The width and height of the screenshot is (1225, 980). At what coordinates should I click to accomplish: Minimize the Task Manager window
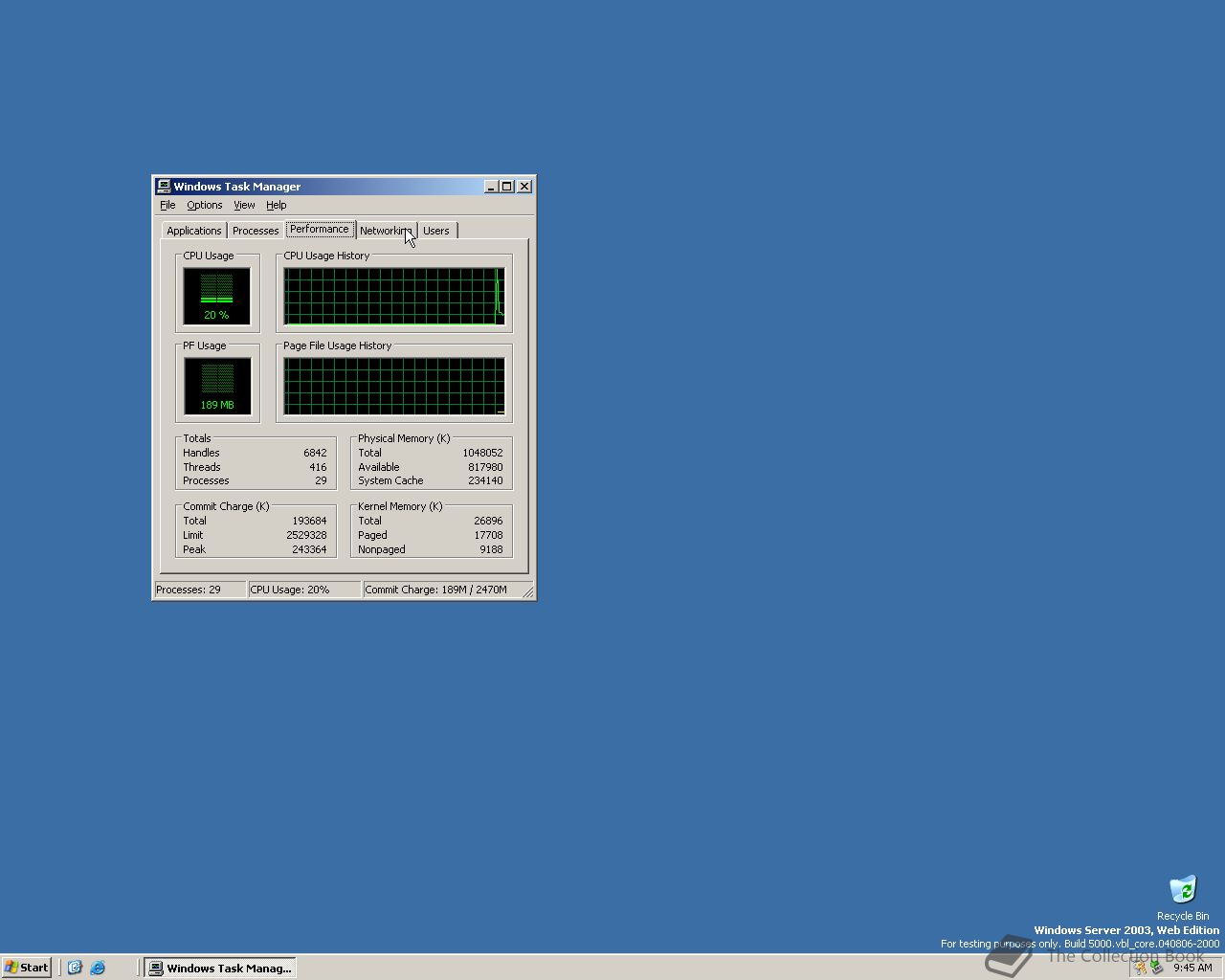(491, 187)
